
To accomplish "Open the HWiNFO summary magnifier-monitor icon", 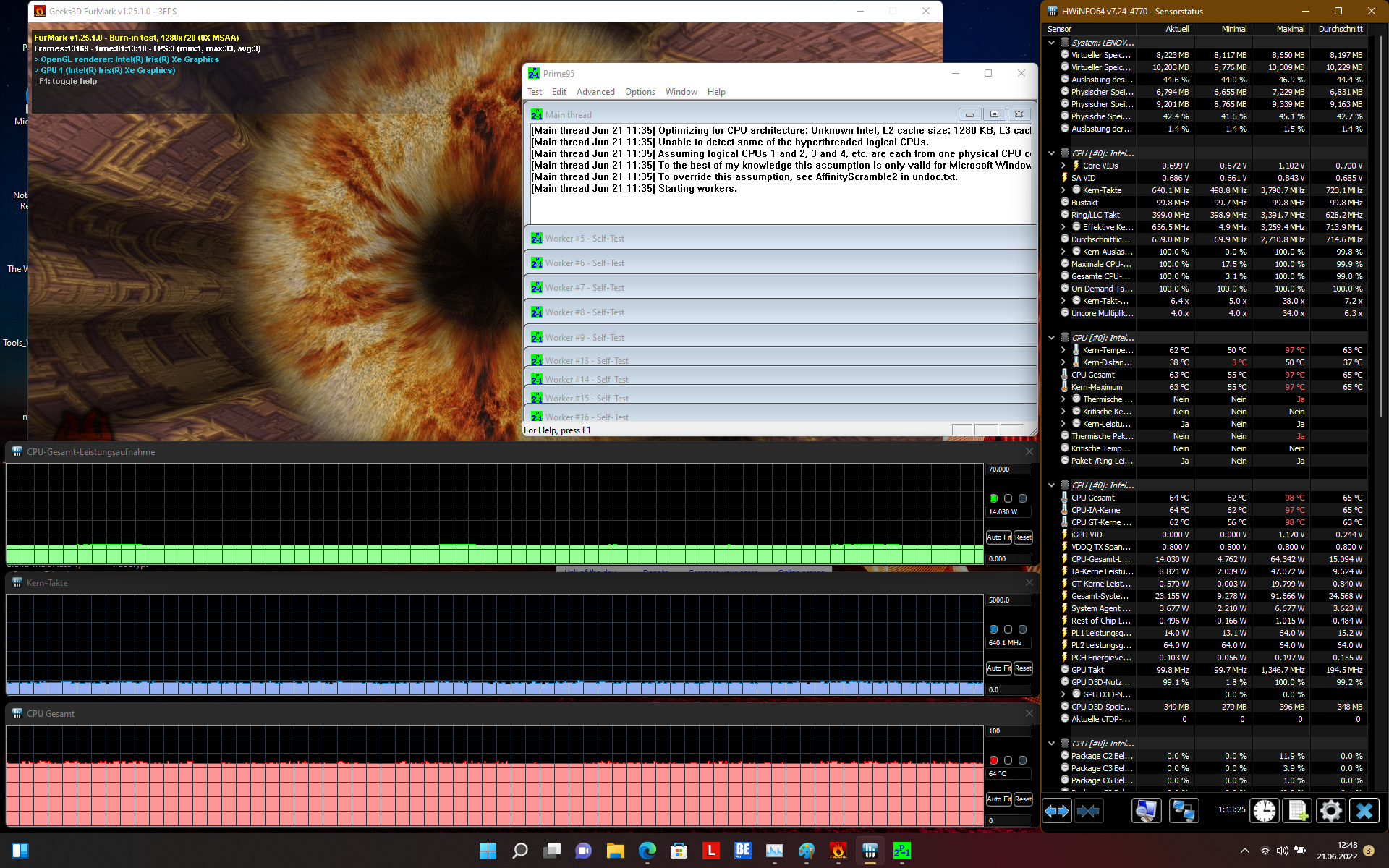I will pyautogui.click(x=1146, y=811).
